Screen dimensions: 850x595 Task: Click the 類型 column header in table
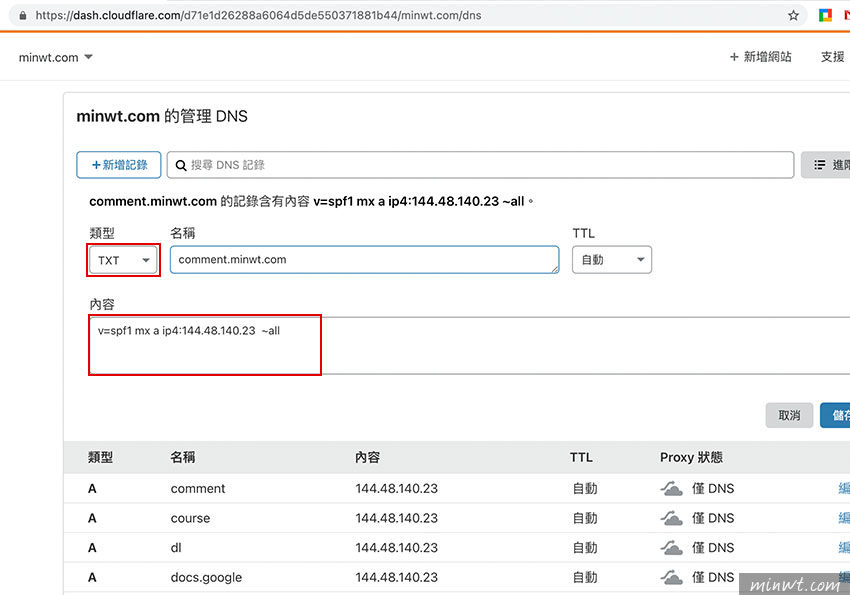tap(100, 457)
